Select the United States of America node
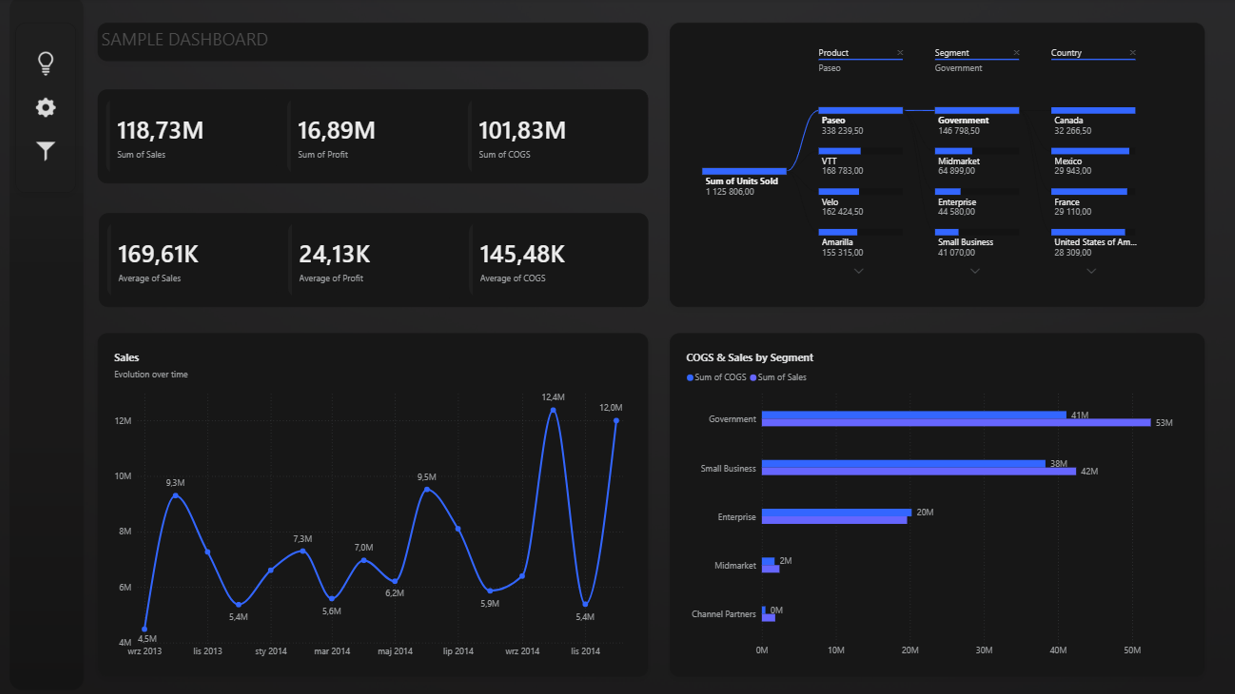1235x694 pixels. (1094, 244)
